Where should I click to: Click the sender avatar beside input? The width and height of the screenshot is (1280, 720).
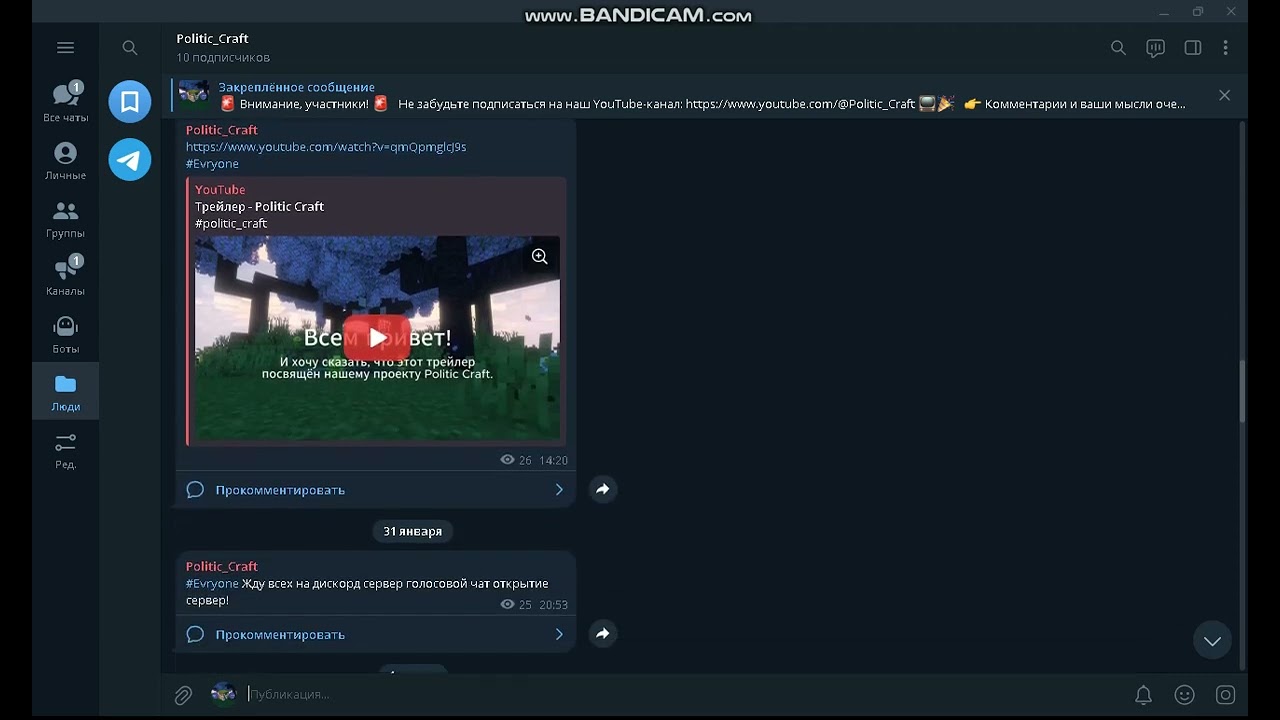coord(223,694)
